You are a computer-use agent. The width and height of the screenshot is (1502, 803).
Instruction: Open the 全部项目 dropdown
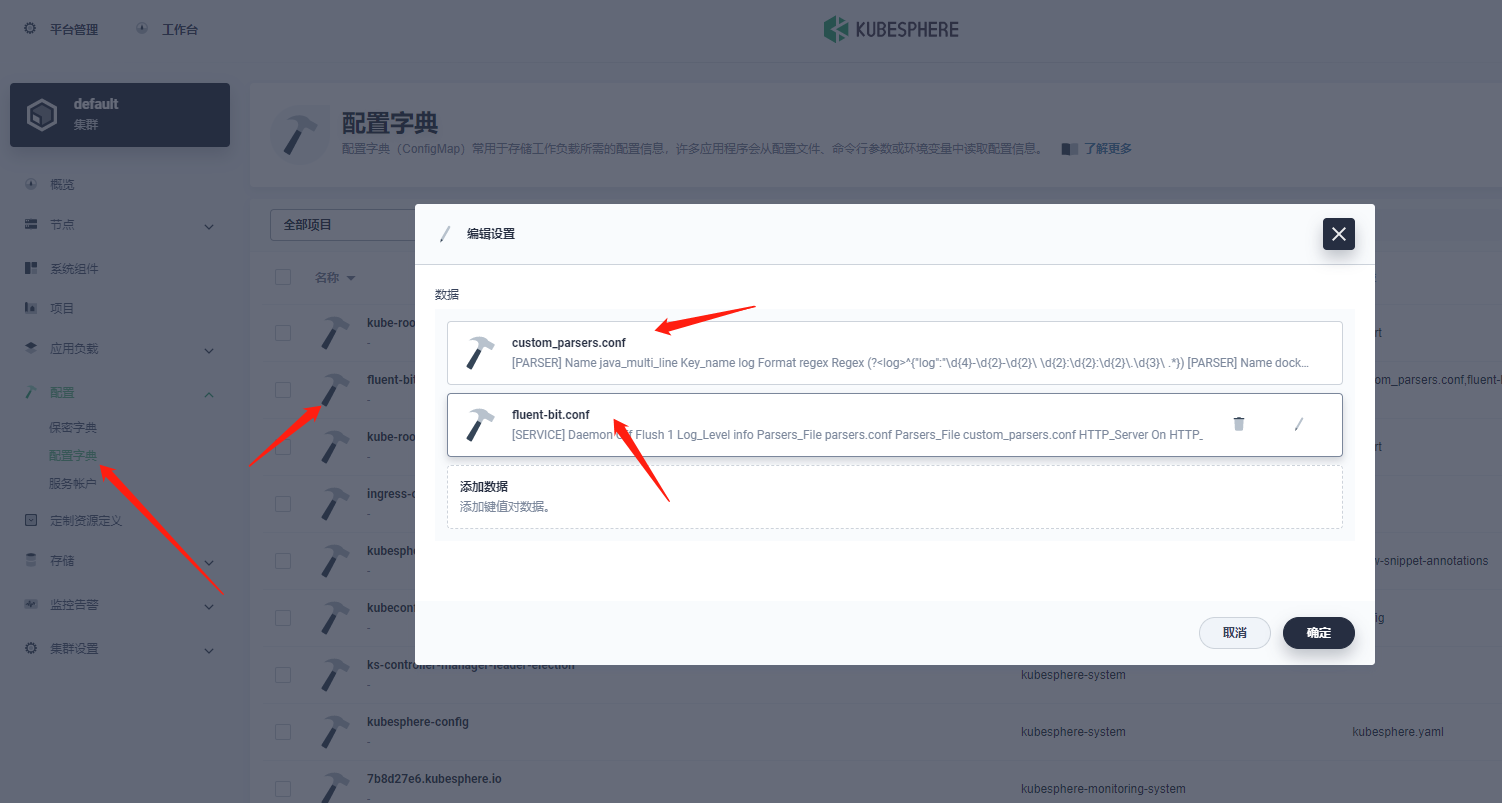tap(343, 225)
